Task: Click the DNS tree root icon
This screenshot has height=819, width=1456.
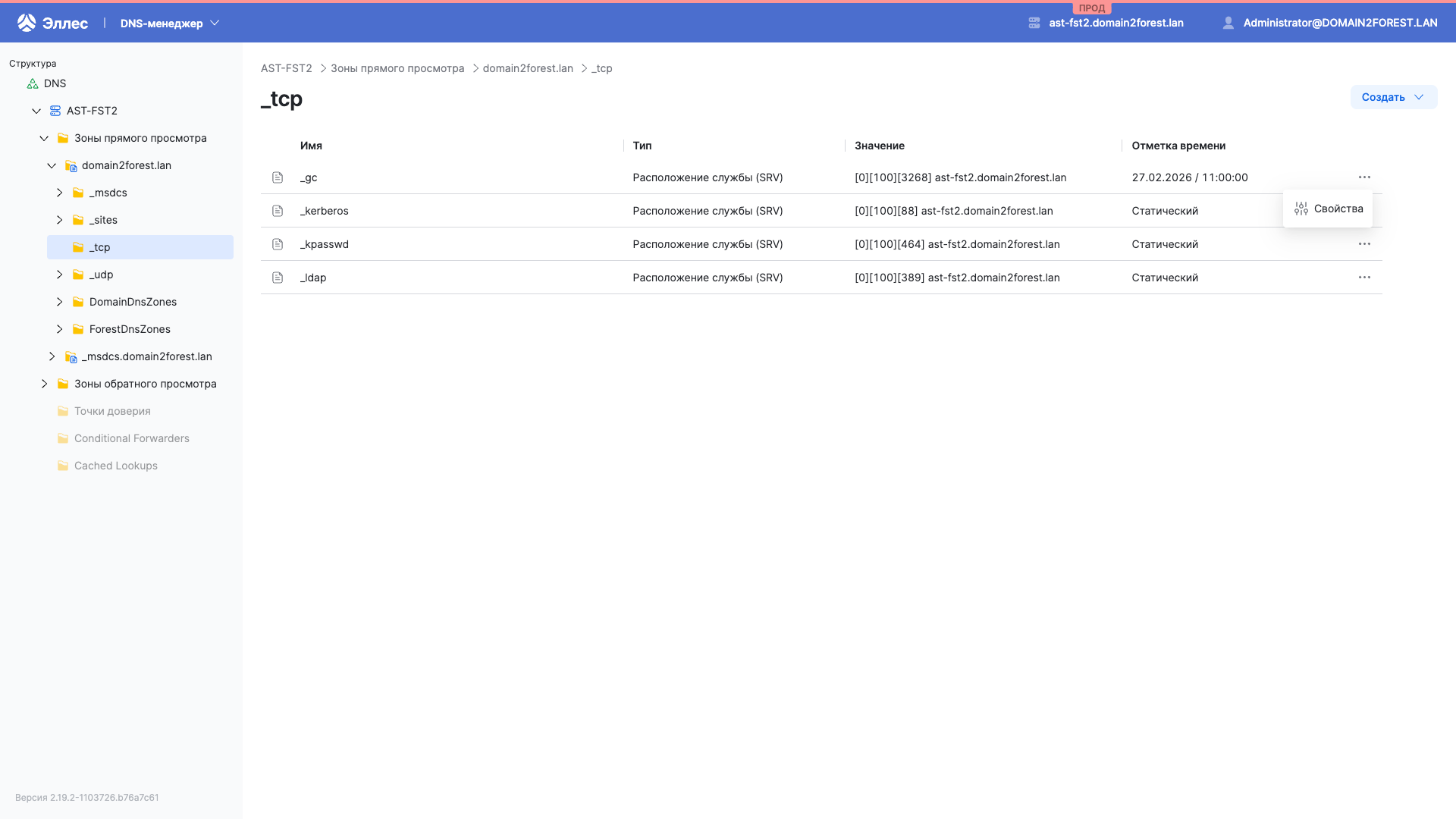Action: click(x=31, y=83)
